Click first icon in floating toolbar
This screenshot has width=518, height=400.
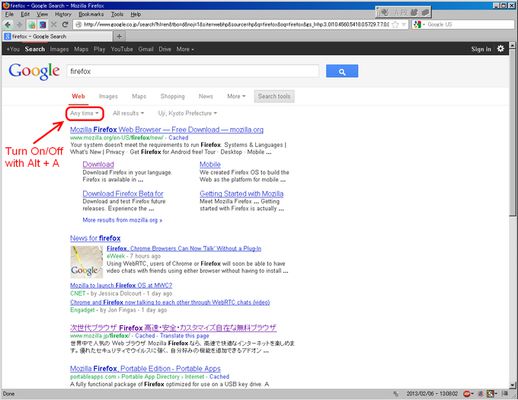click(384, 12)
